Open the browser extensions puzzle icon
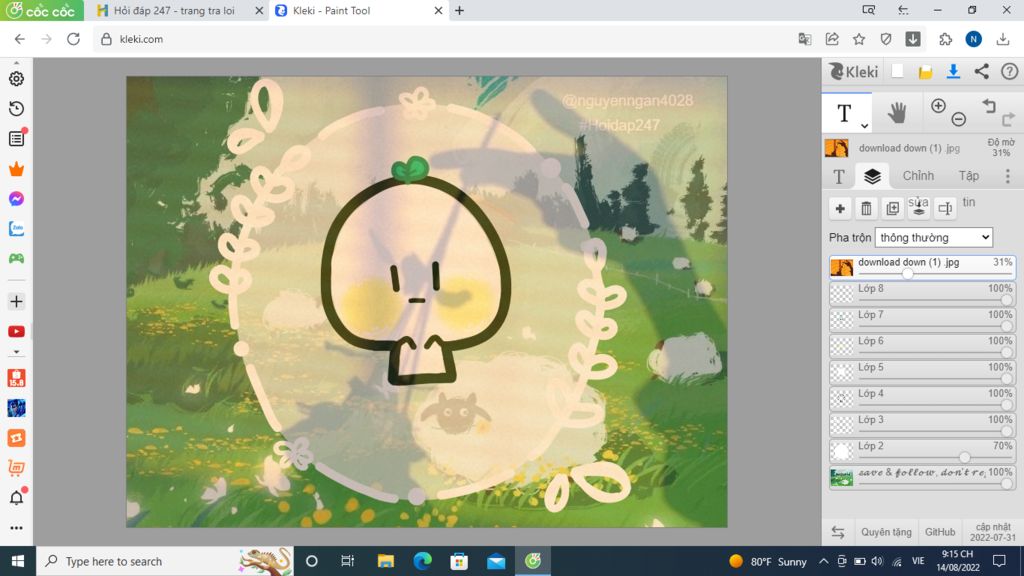Image resolution: width=1024 pixels, height=576 pixels. click(945, 39)
